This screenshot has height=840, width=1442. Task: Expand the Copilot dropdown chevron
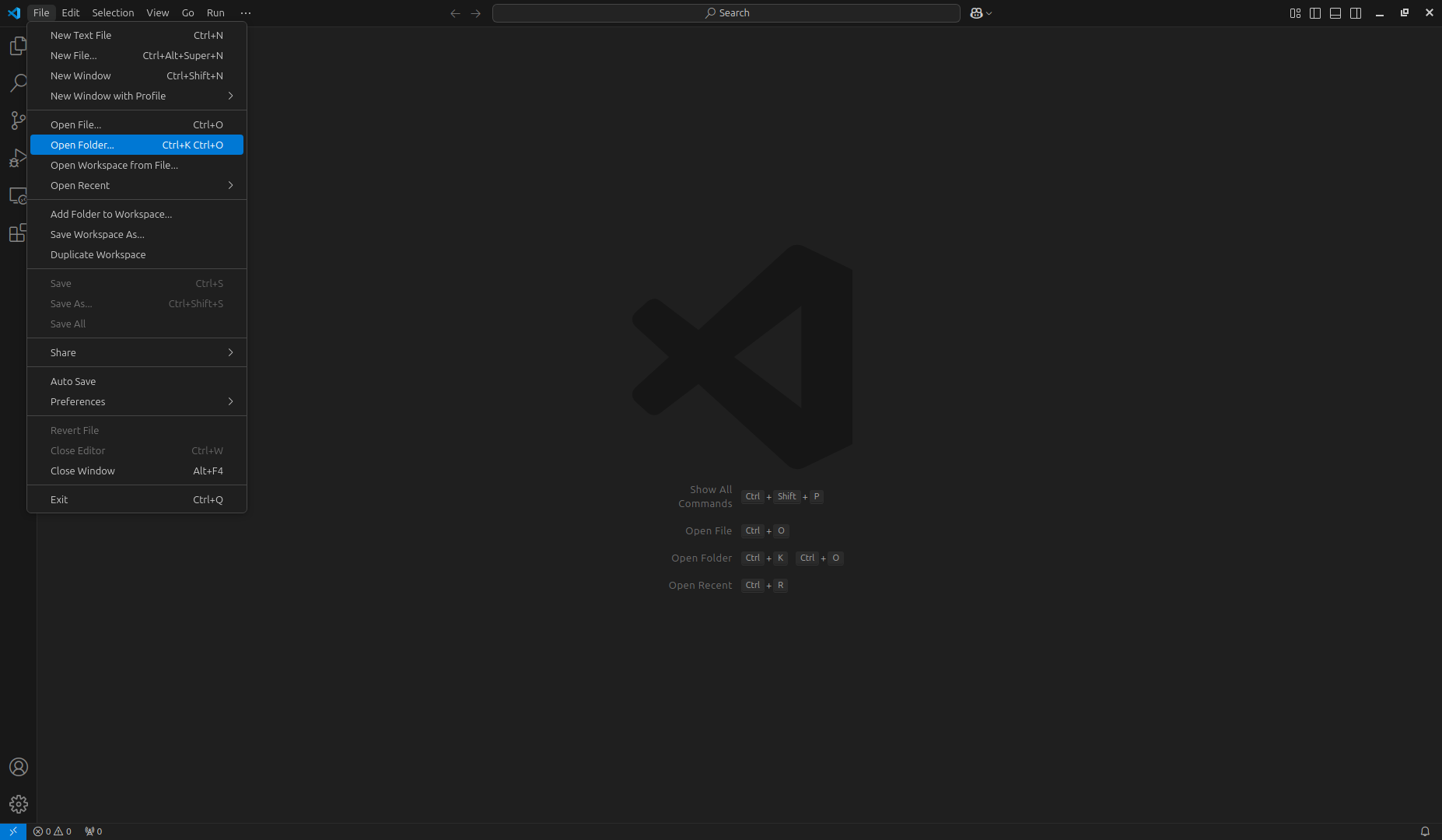point(989,13)
